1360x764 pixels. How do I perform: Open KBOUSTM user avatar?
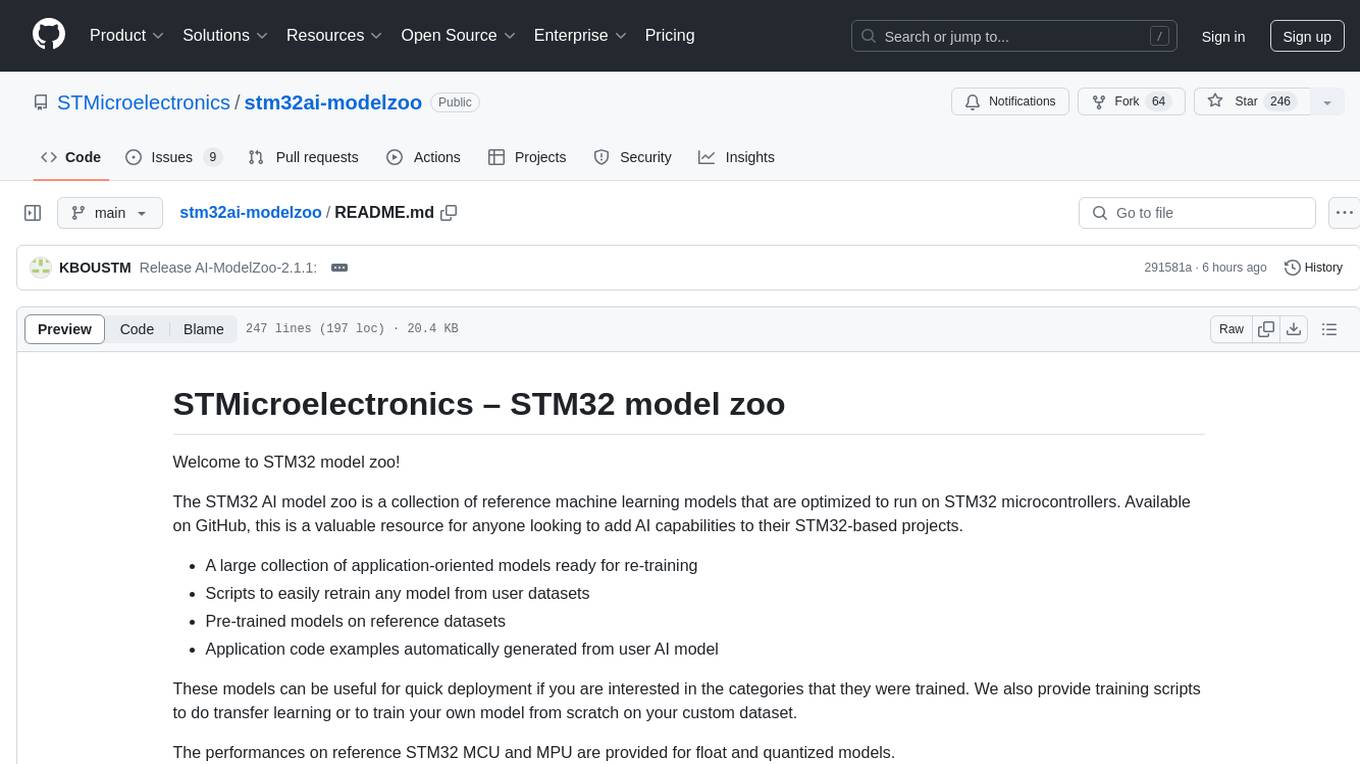pos(41,267)
